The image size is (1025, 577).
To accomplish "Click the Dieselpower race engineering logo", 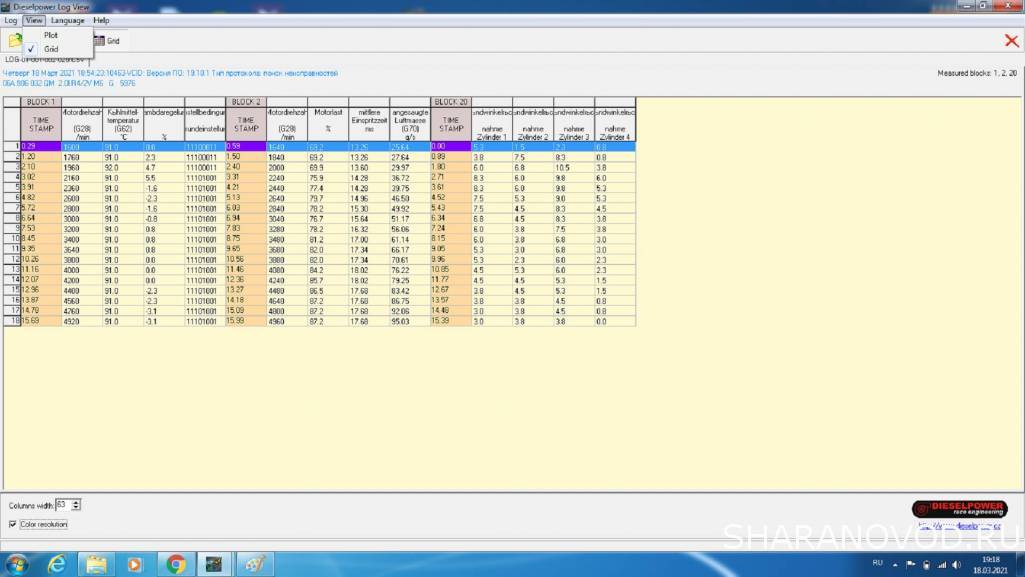I will pos(951,508).
